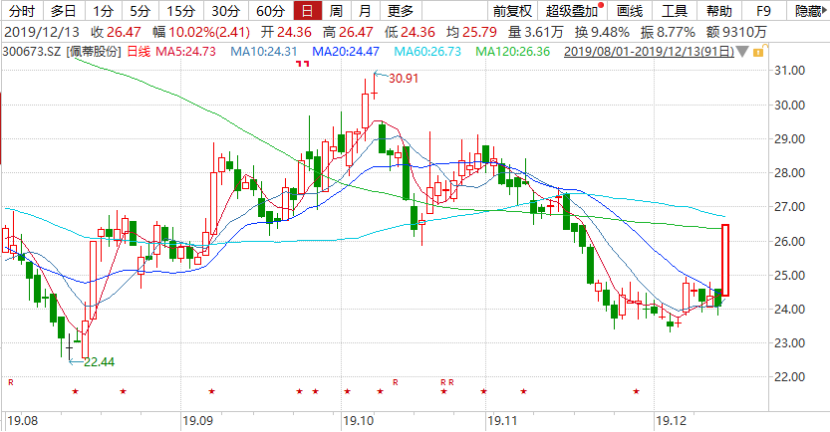Click the 19.11 date axis label
Screen dimensions: 830x432
point(503,421)
